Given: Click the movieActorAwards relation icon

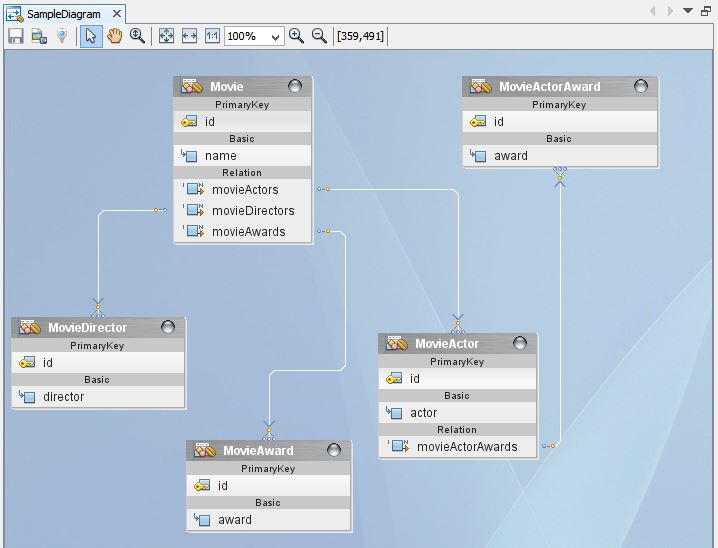Looking at the screenshot, I should tap(399, 446).
